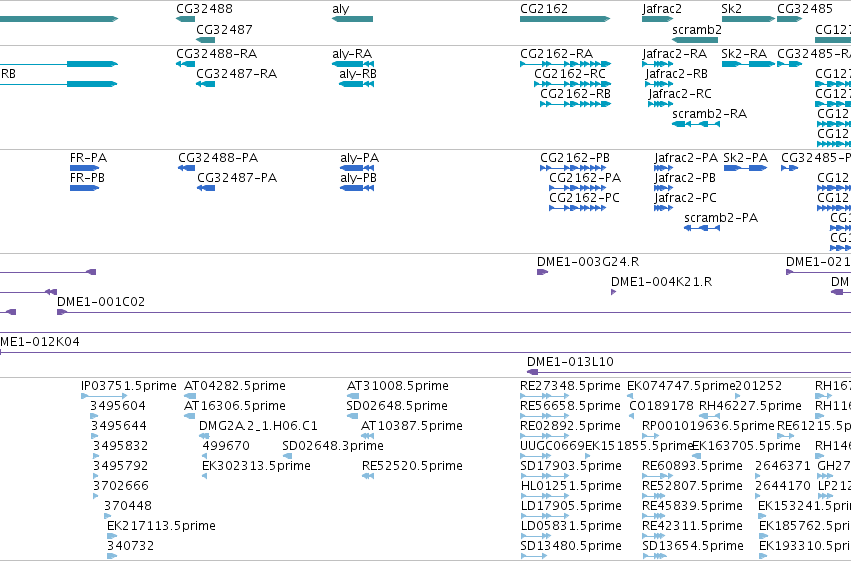Click the CG32487 gene feature

[205, 40]
